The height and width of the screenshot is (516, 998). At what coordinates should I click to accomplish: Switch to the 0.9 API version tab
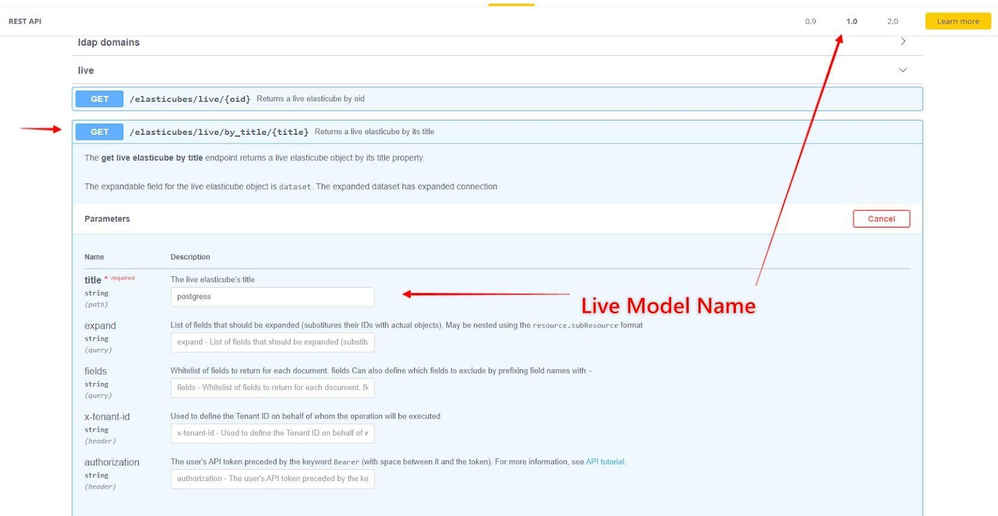[x=810, y=21]
